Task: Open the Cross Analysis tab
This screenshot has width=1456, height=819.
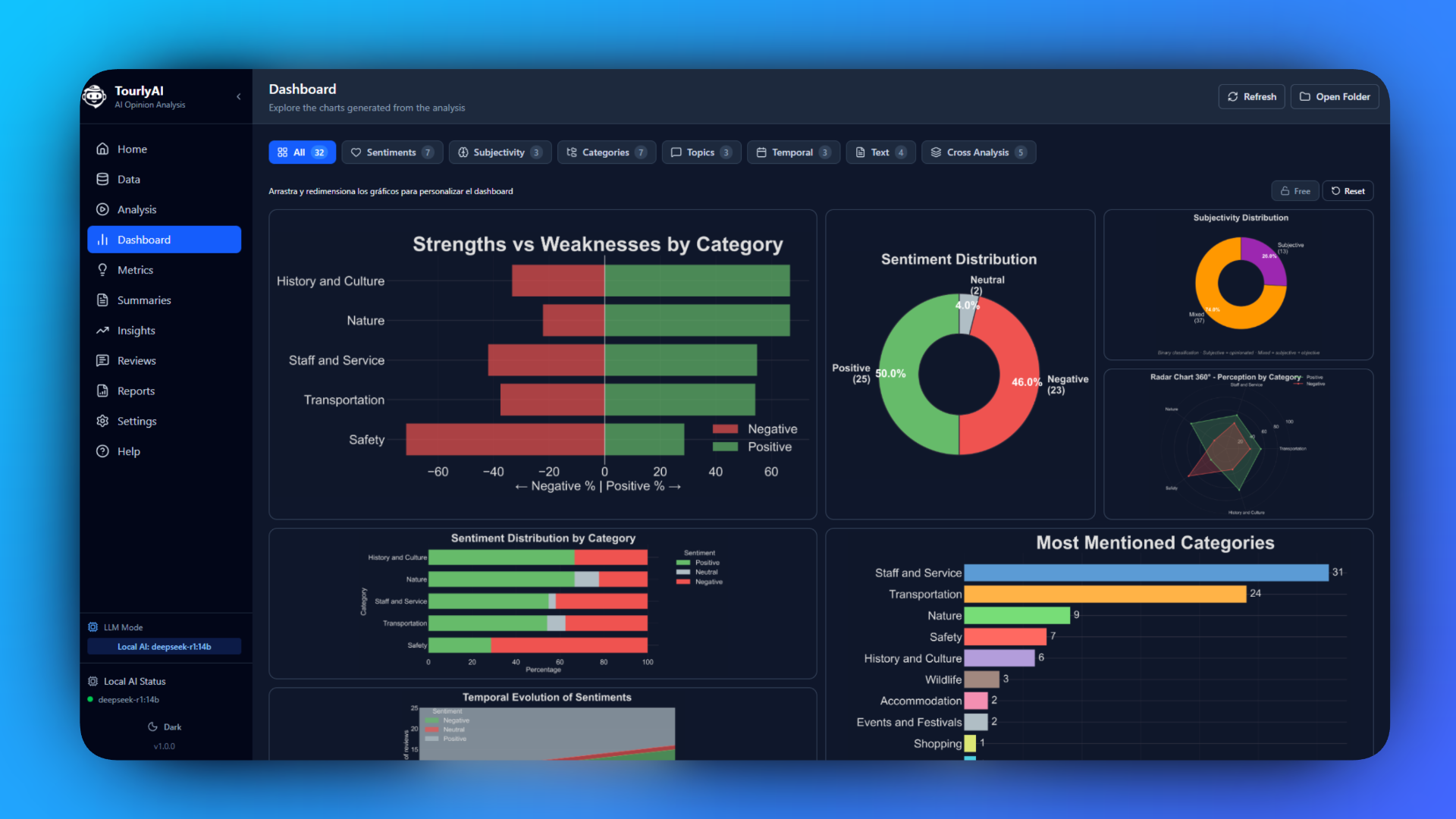Action: [x=978, y=152]
